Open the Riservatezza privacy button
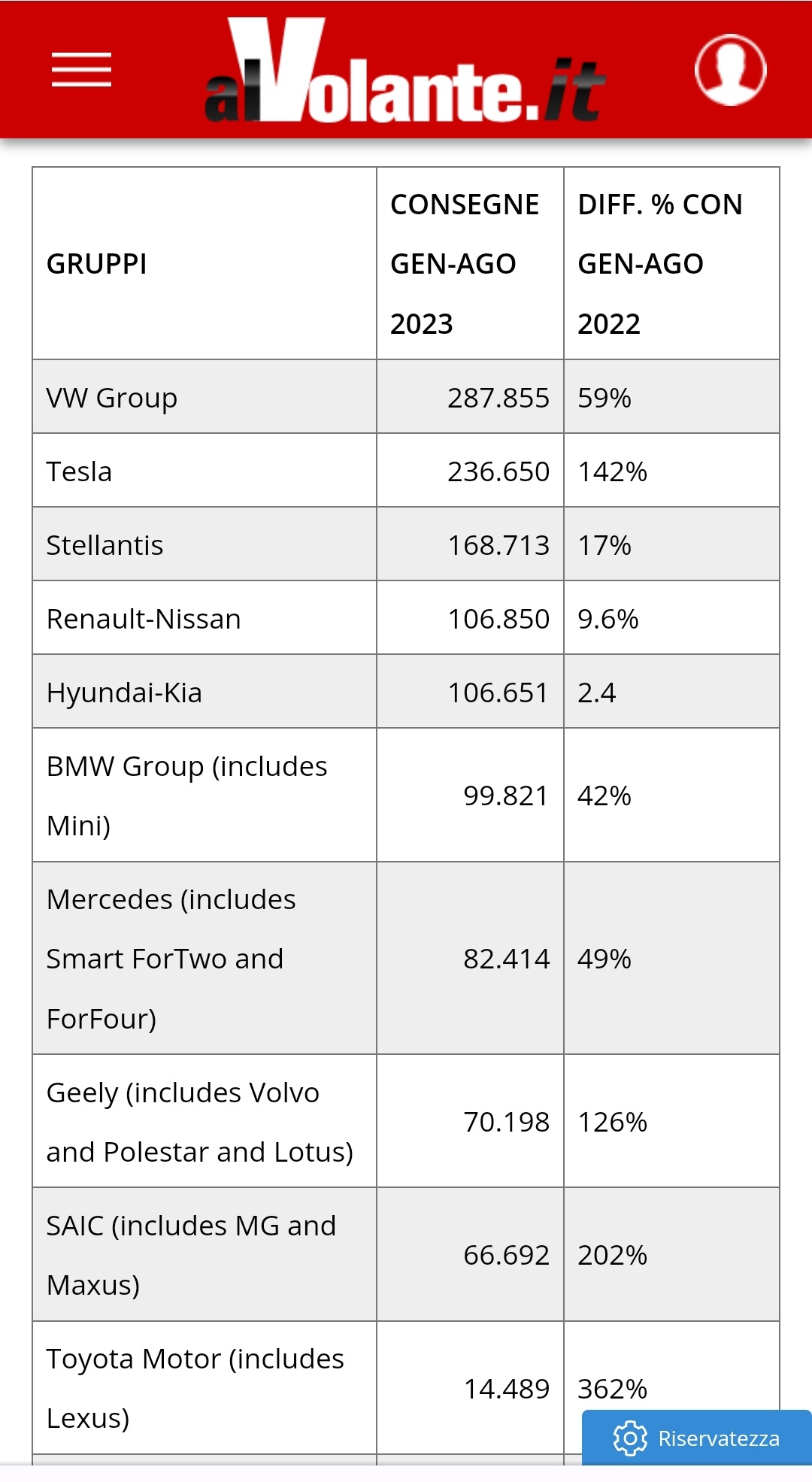 tap(697, 1438)
